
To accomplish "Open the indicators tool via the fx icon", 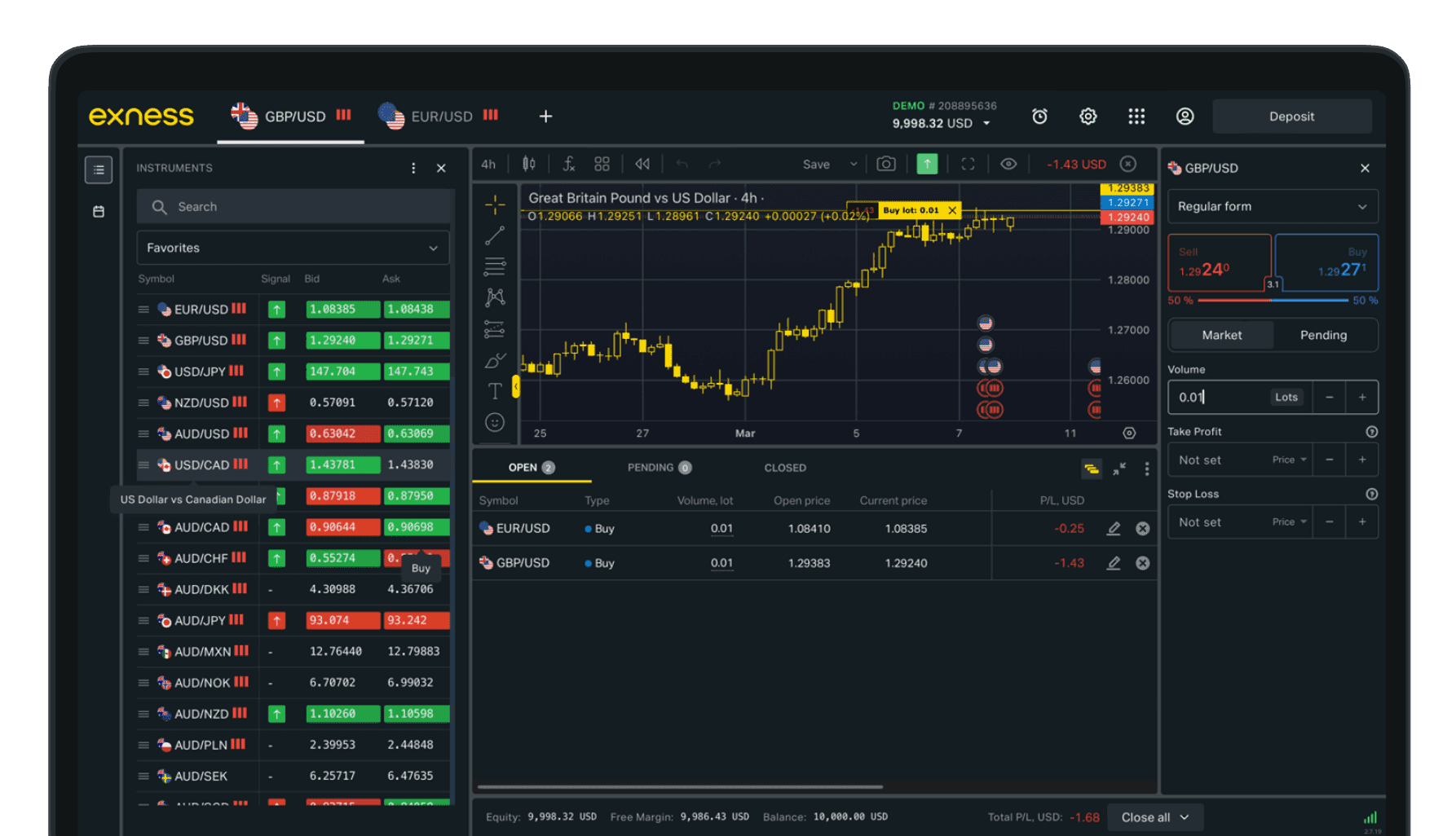I will 568,164.
